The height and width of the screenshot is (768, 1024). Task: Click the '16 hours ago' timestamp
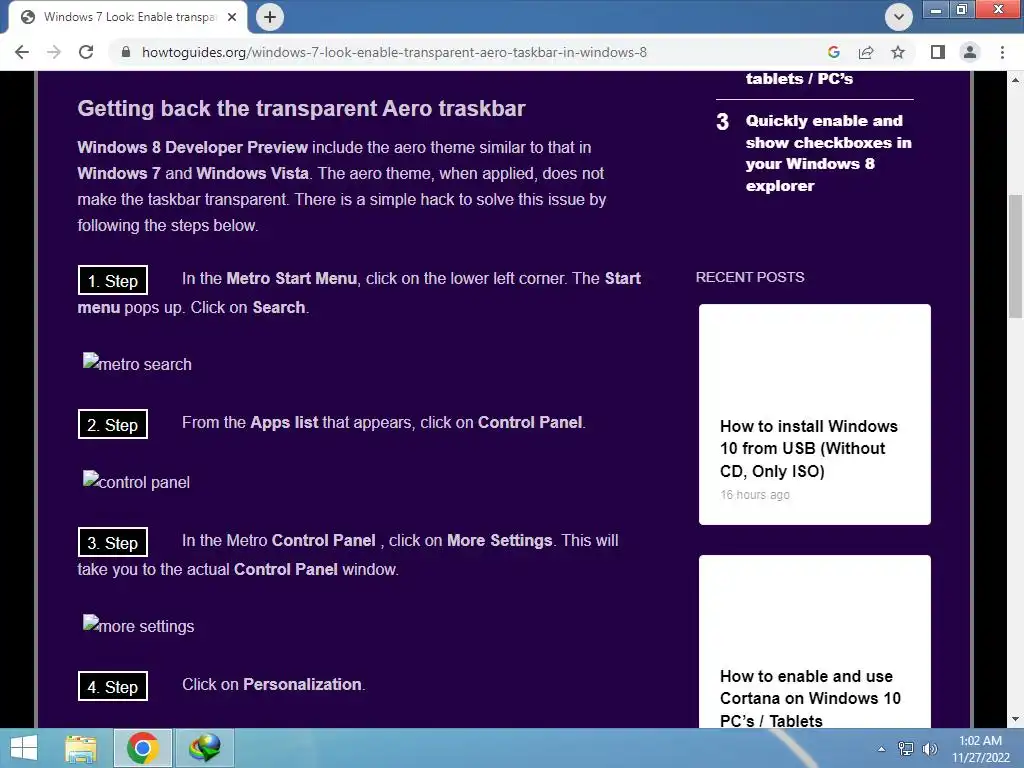pos(755,495)
